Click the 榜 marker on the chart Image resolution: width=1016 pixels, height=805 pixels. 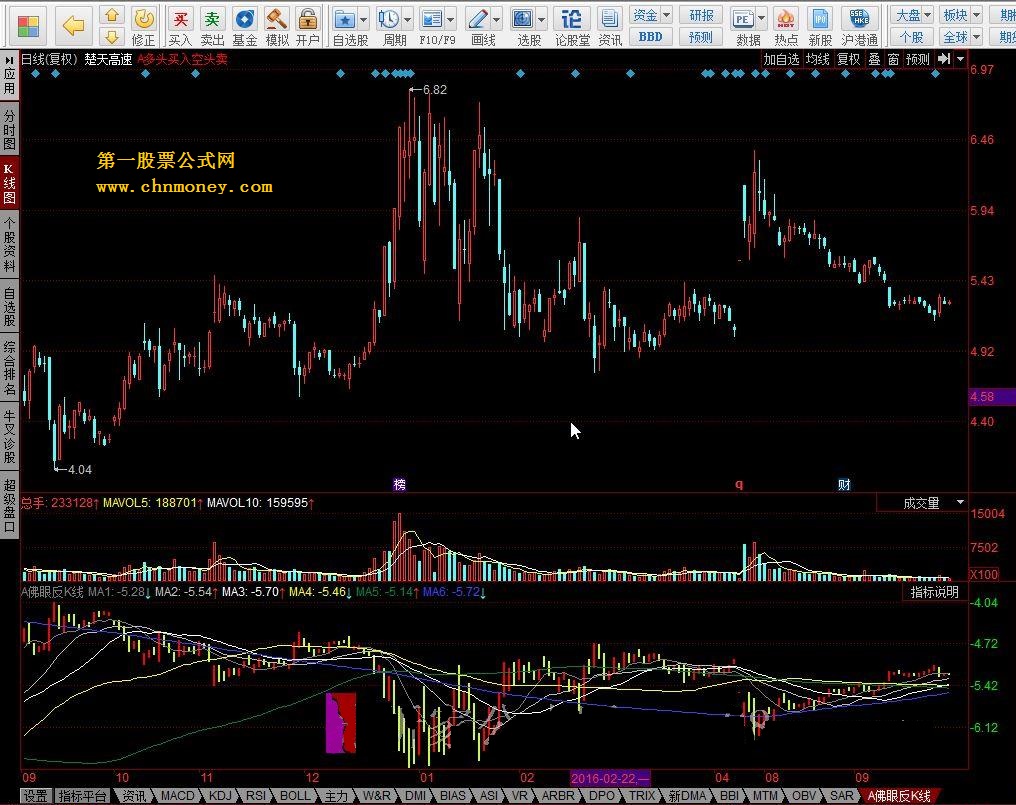point(400,484)
